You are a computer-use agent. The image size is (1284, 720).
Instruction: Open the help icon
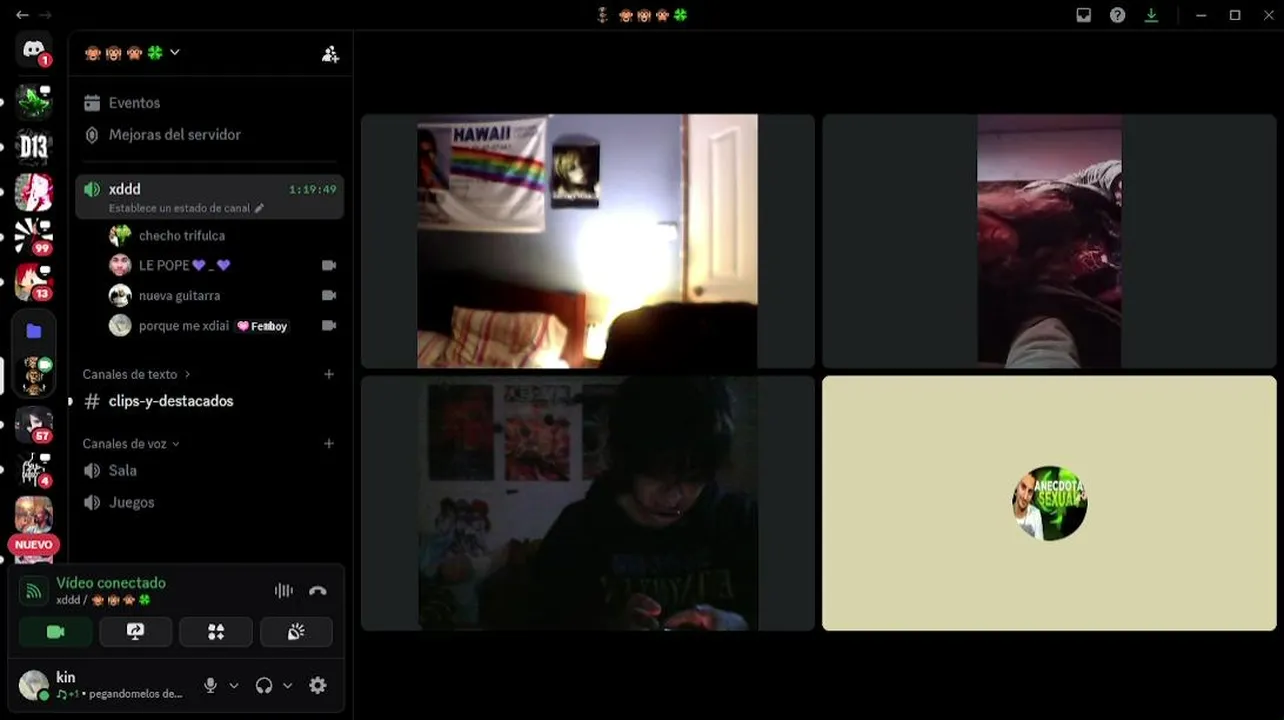tap(1117, 15)
